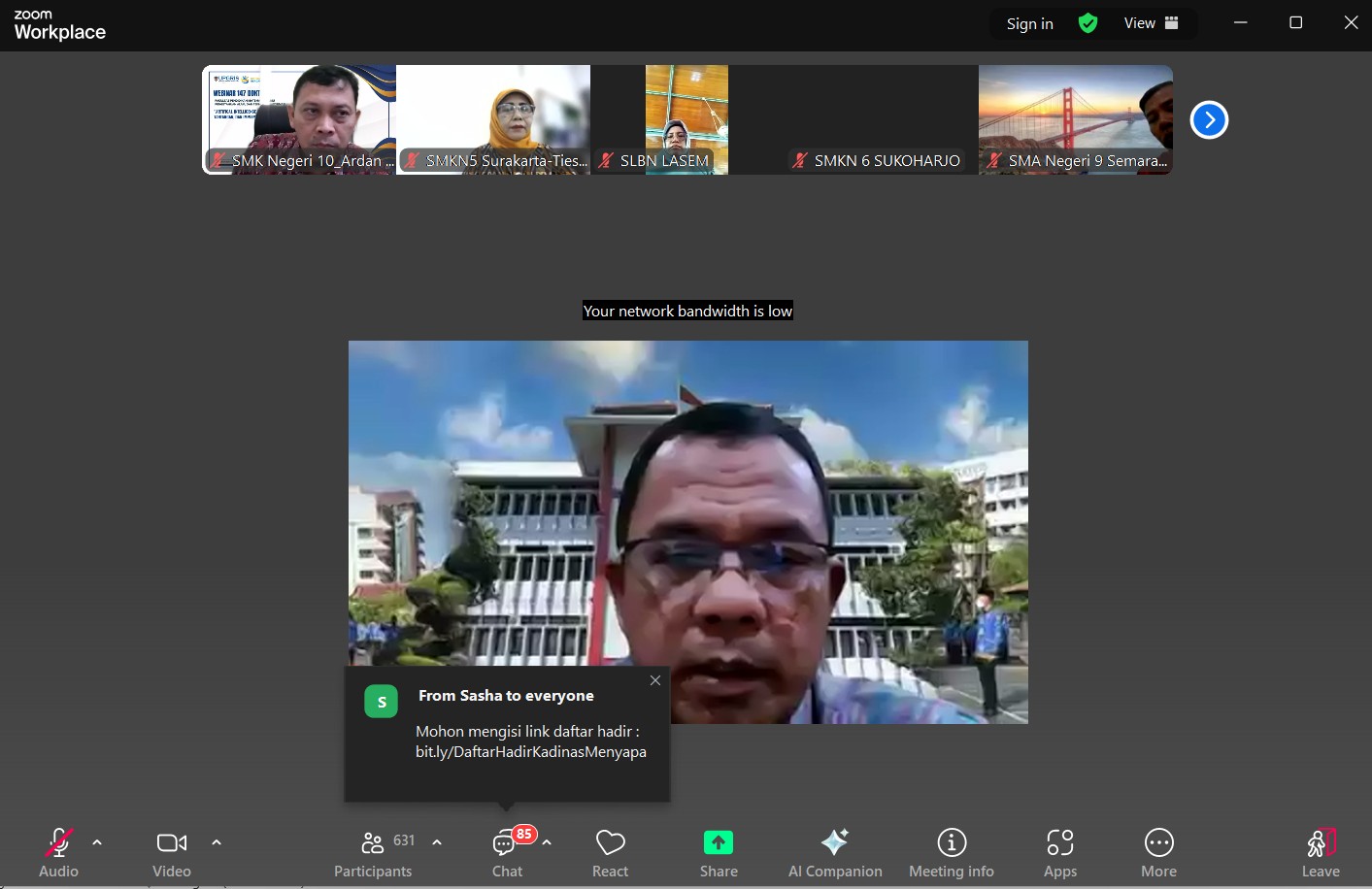The image size is (1372, 889).
Task: Show next participants with the blue arrow
Action: click(1209, 120)
